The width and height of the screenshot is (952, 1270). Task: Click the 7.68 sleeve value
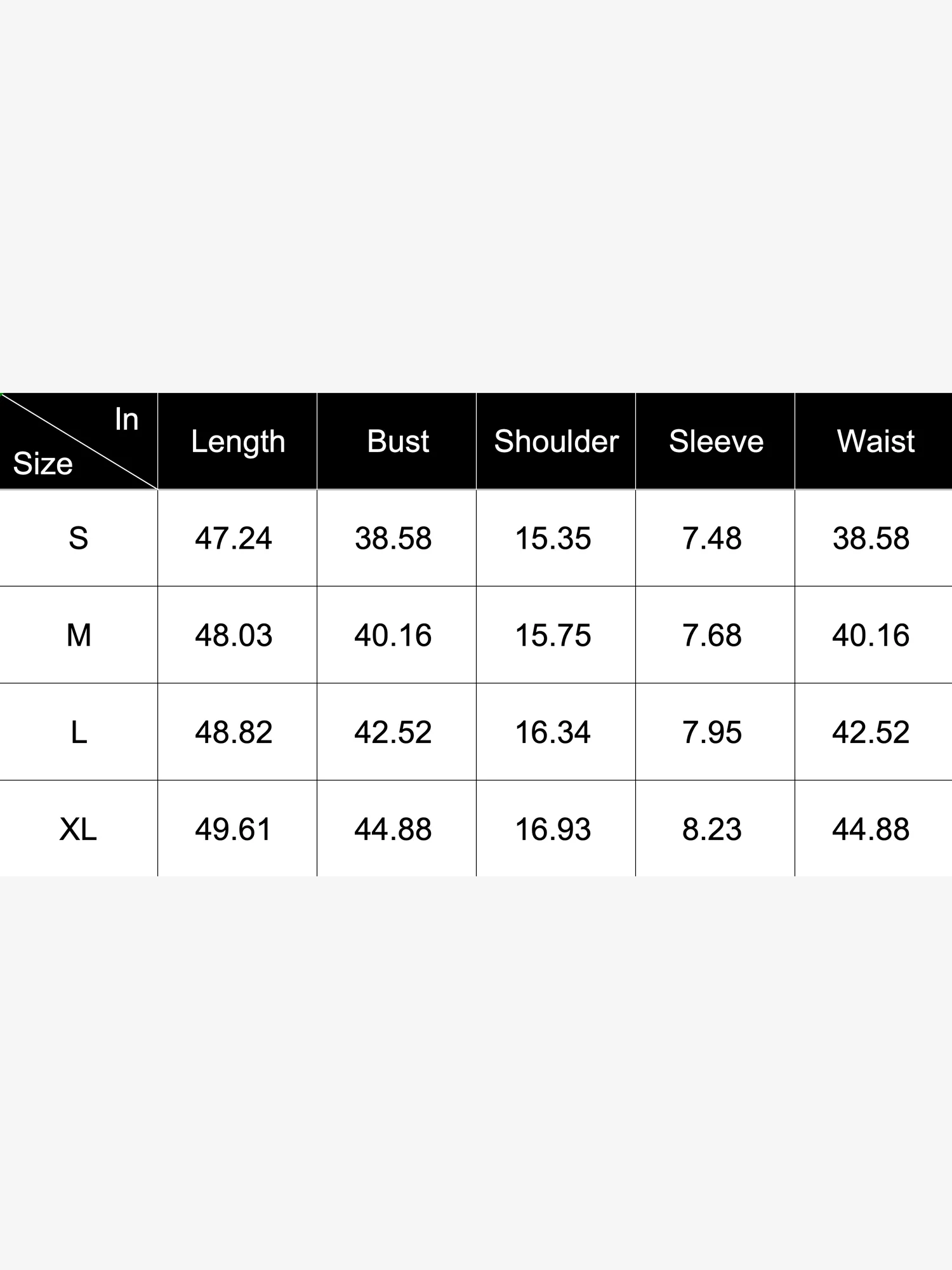pos(711,635)
